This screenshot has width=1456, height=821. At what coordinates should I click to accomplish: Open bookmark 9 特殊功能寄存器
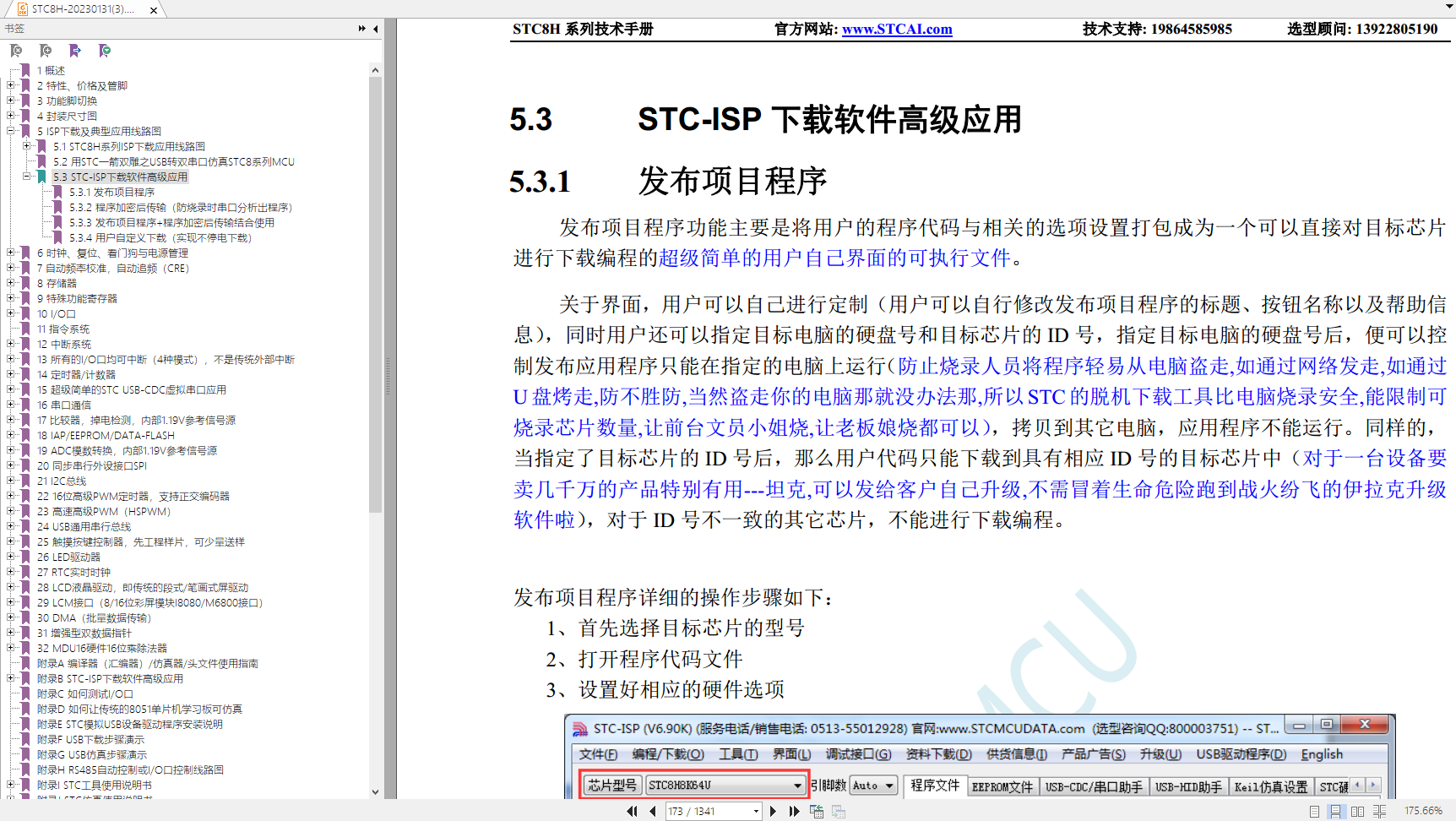77,298
